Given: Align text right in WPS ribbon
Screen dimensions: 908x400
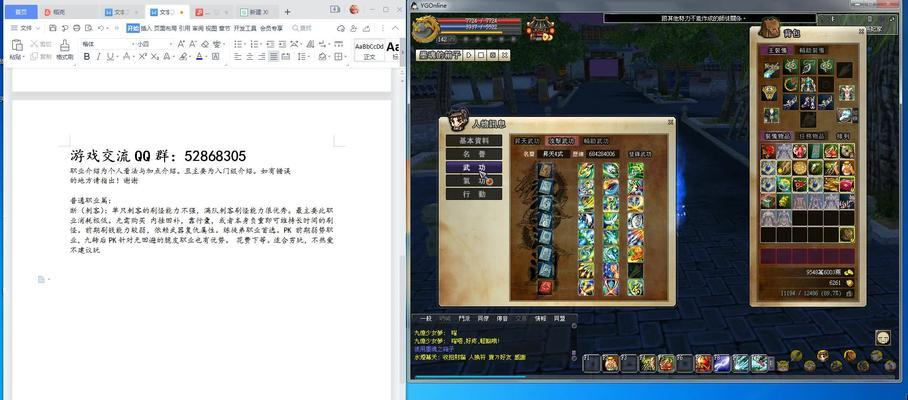Looking at the screenshot, I should point(261,57).
